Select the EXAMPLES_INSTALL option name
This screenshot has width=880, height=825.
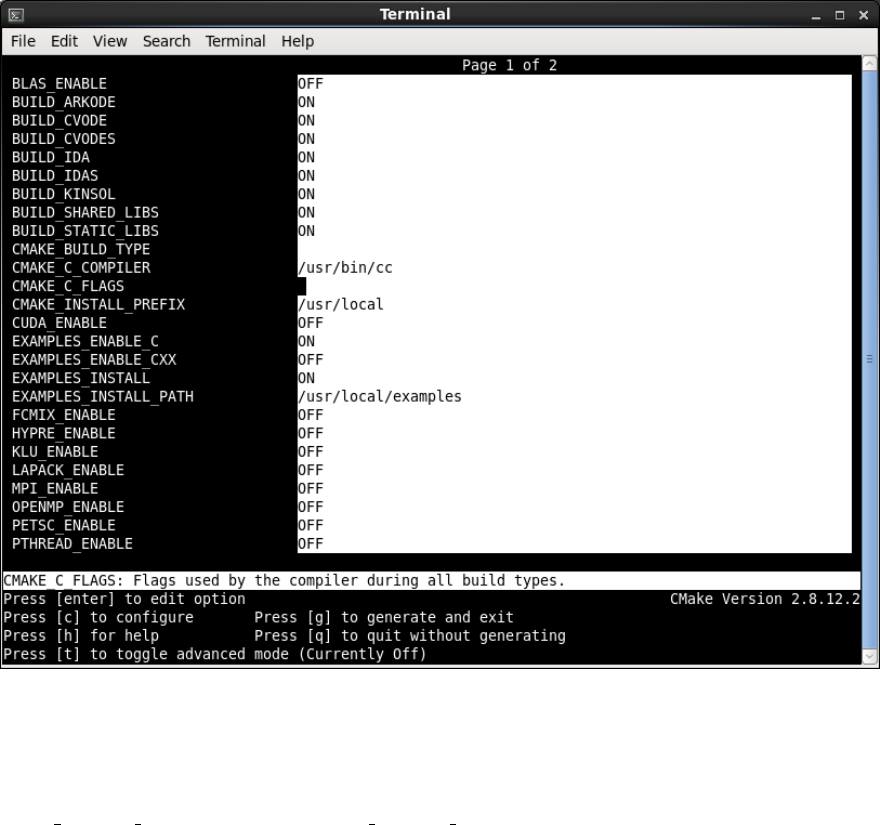click(81, 379)
